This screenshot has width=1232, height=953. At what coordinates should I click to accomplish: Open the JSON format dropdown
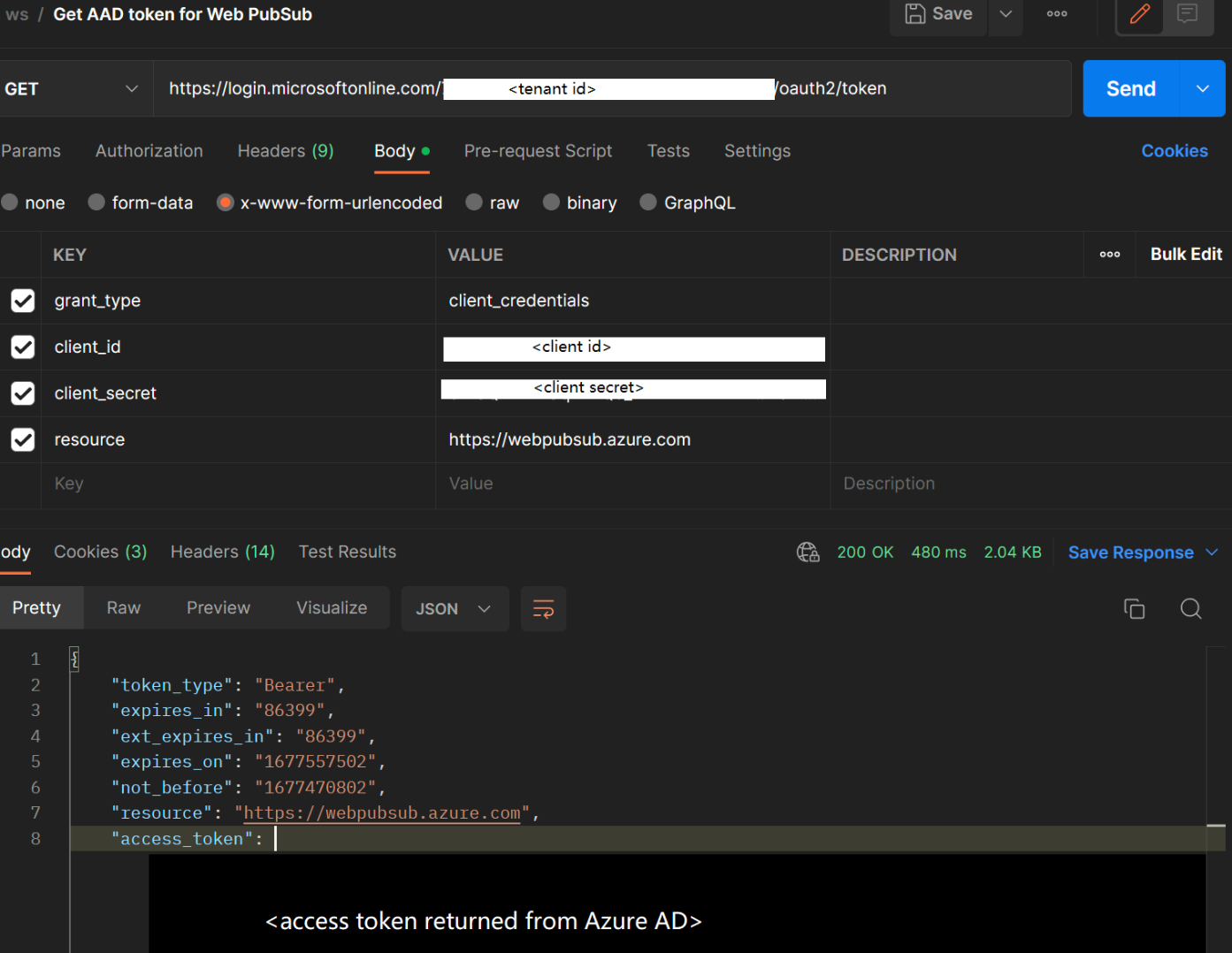[x=455, y=608]
